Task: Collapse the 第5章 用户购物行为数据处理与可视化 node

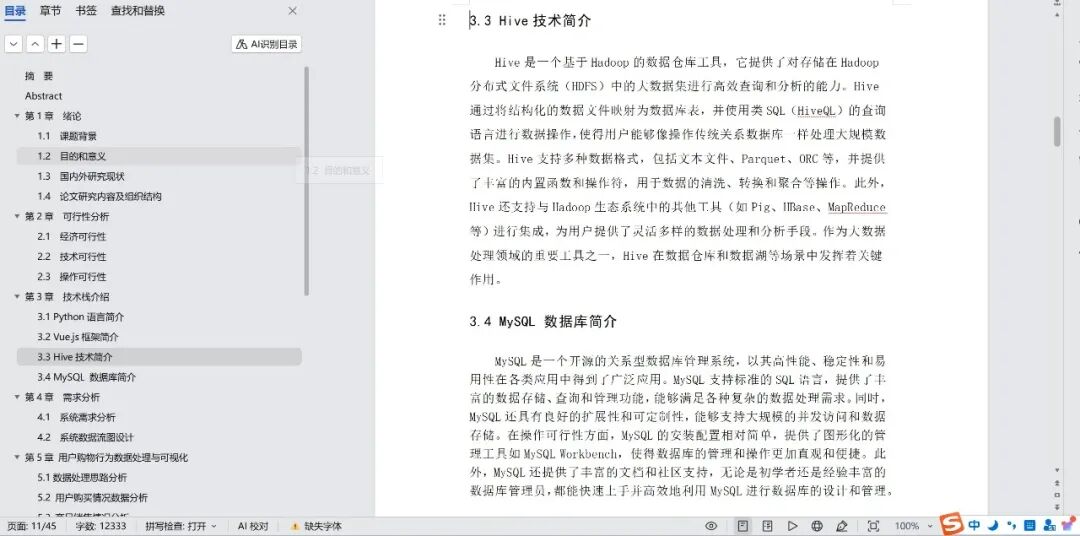Action: [x=17, y=457]
